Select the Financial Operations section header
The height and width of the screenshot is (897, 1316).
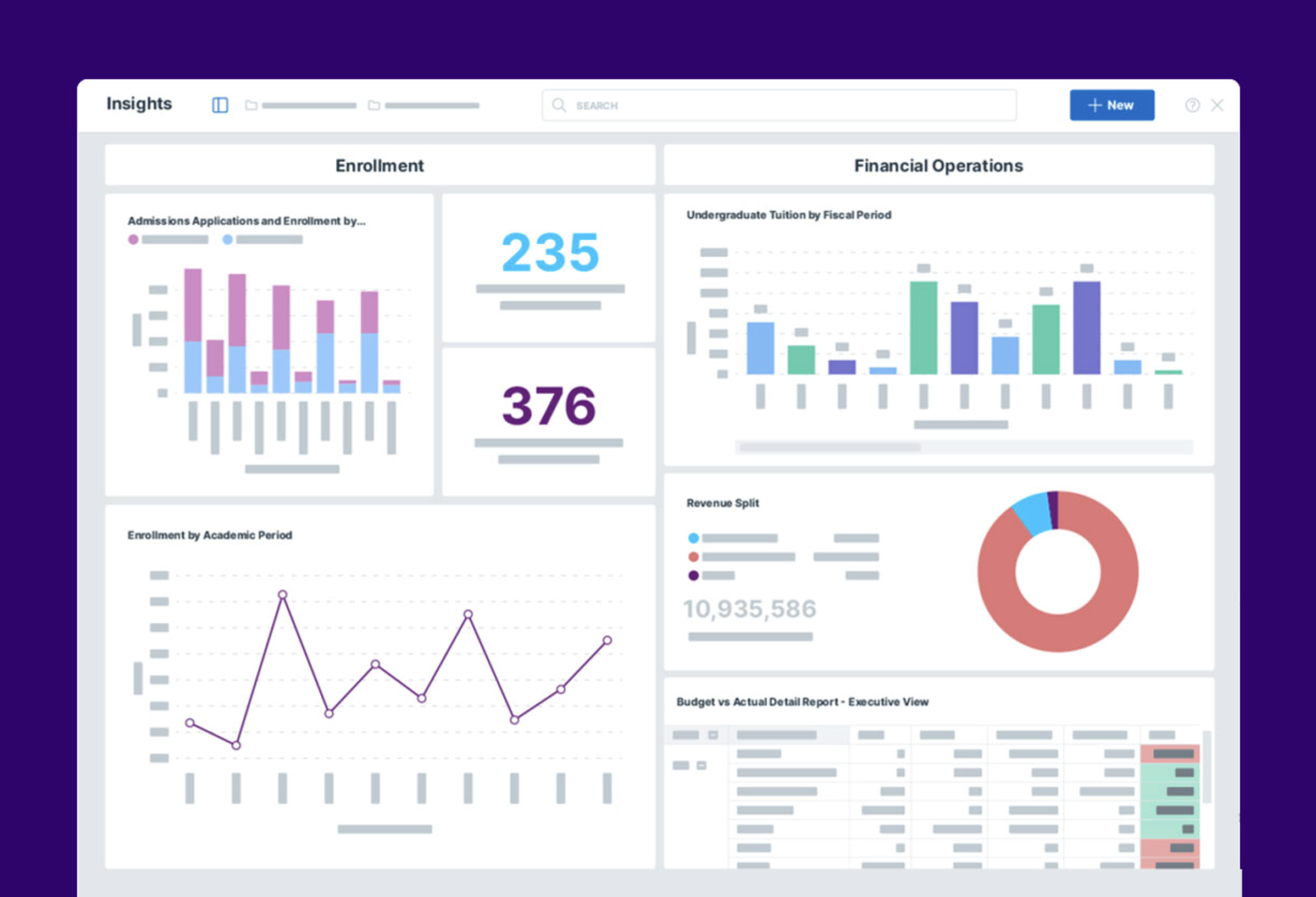pos(939,165)
